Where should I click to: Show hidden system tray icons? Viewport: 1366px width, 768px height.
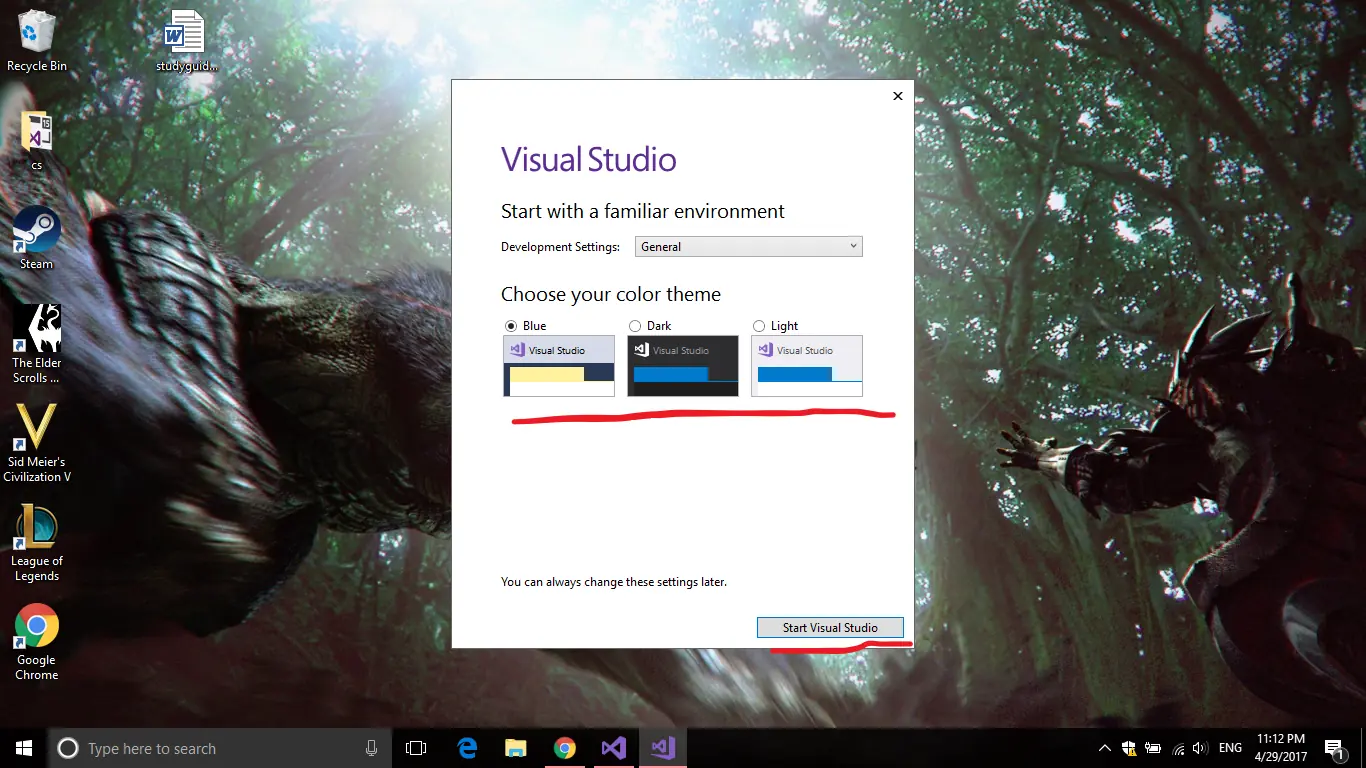pos(1105,748)
